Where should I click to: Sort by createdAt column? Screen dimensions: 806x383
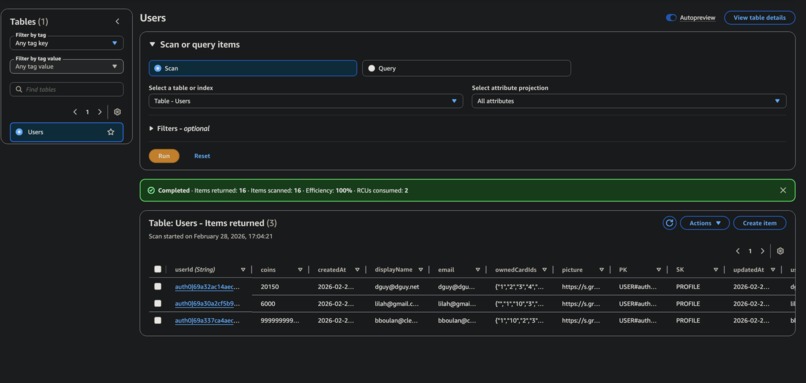(x=357, y=269)
